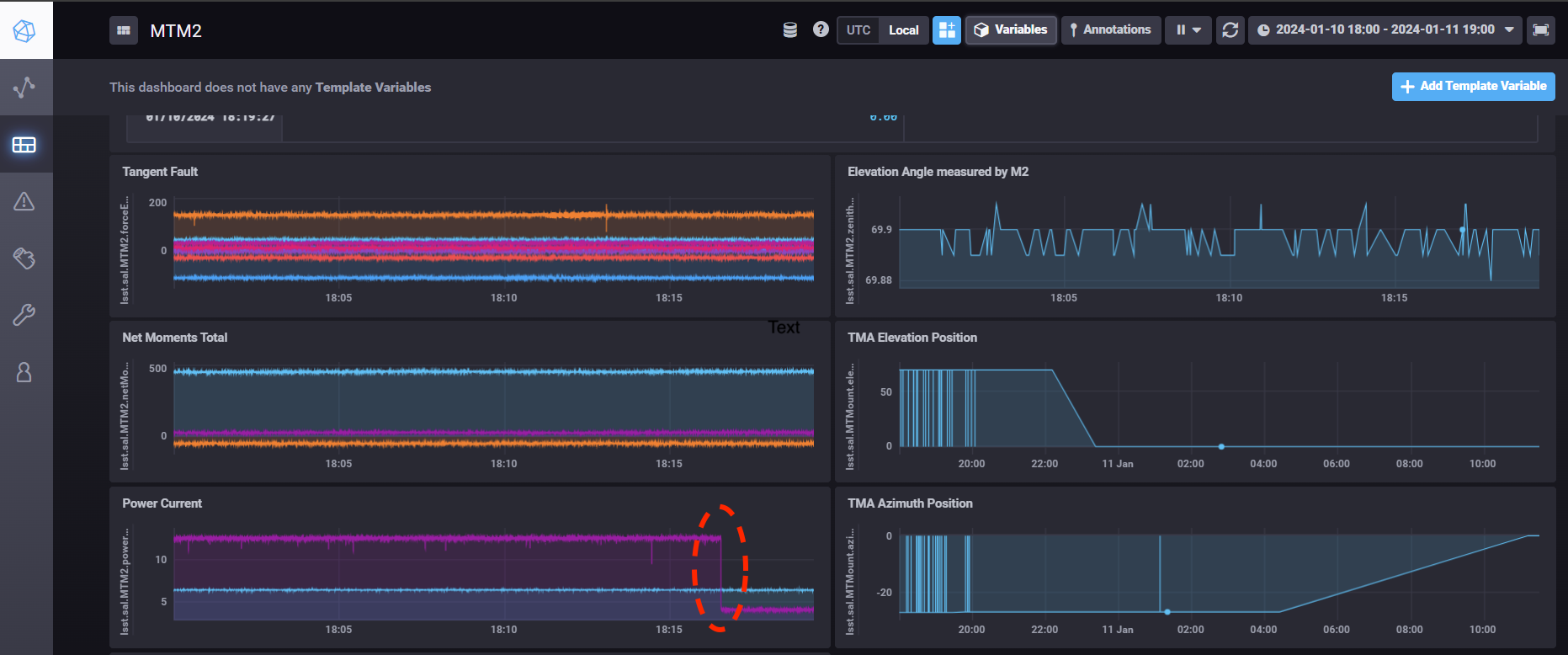Click the user admin icon in sidebar
Image resolution: width=1568 pixels, height=655 pixels.
pyautogui.click(x=24, y=372)
